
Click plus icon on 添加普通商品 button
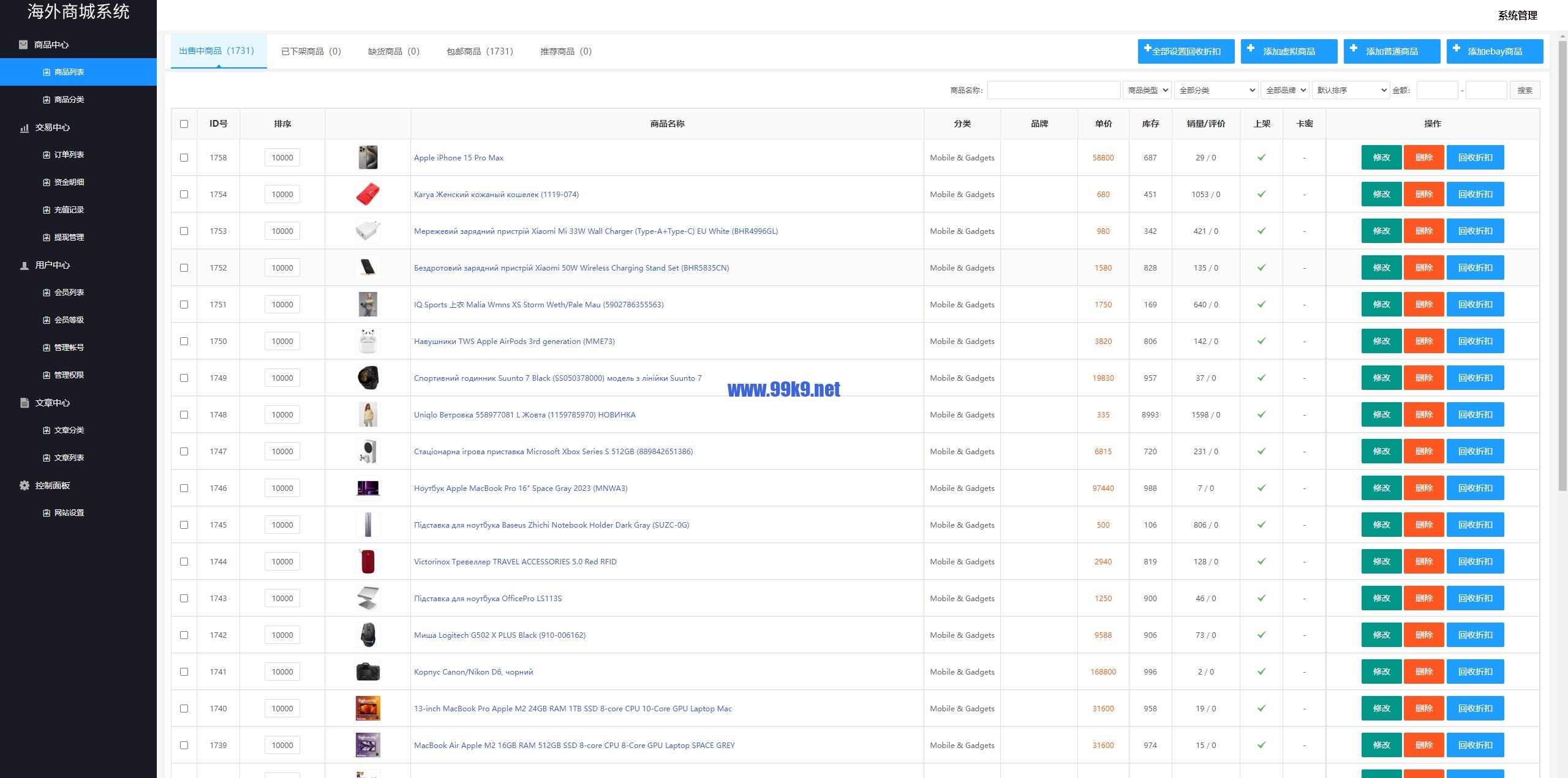[x=1354, y=48]
